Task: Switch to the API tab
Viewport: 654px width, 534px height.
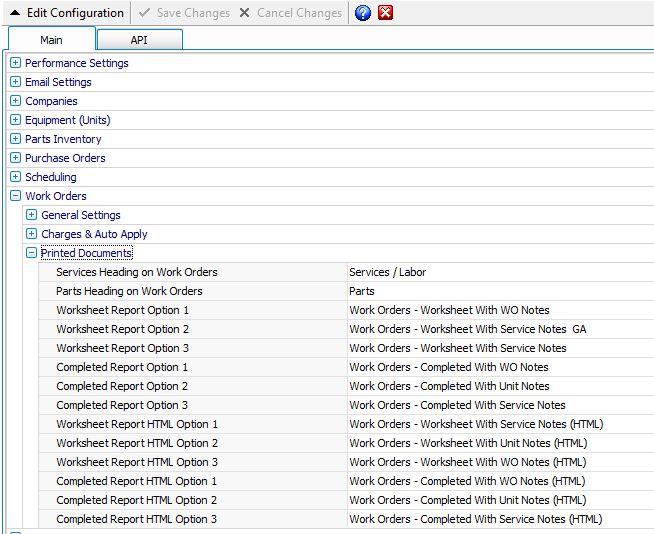Action: point(139,40)
